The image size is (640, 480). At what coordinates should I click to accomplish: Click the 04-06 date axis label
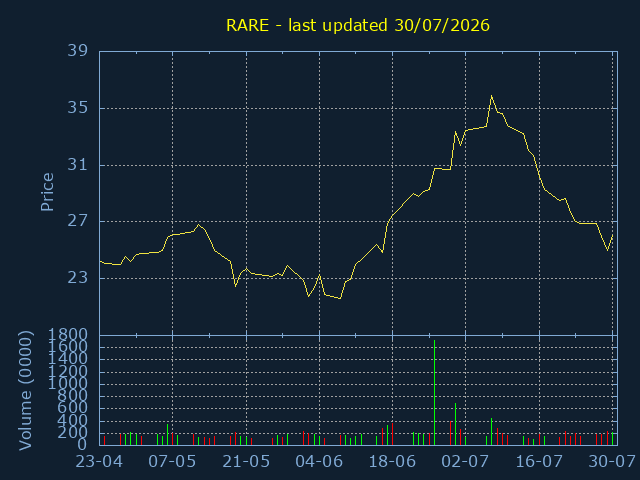[319, 462]
